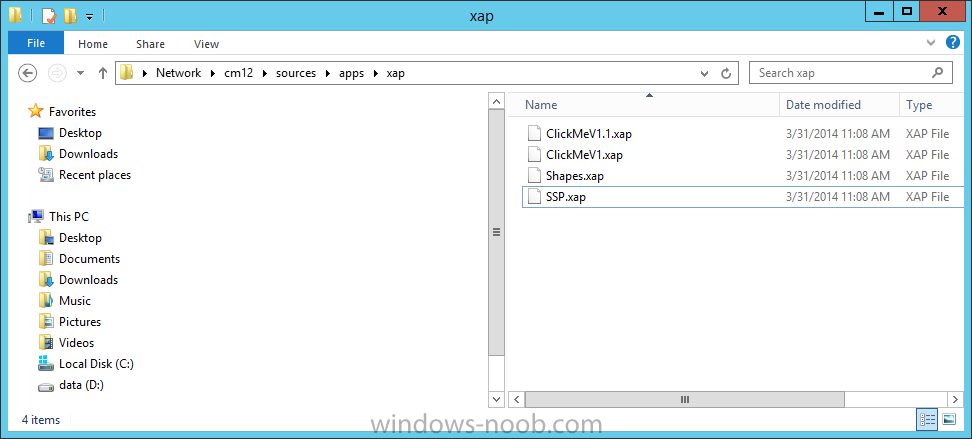
Task: Click the sources breadcrumb in address bar
Action: tap(296, 73)
